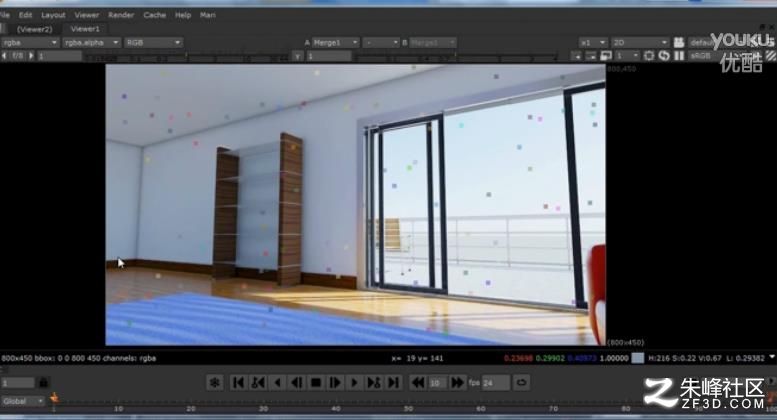The image size is (777, 420).
Task: Open the Layout menu
Action: pyautogui.click(x=53, y=15)
